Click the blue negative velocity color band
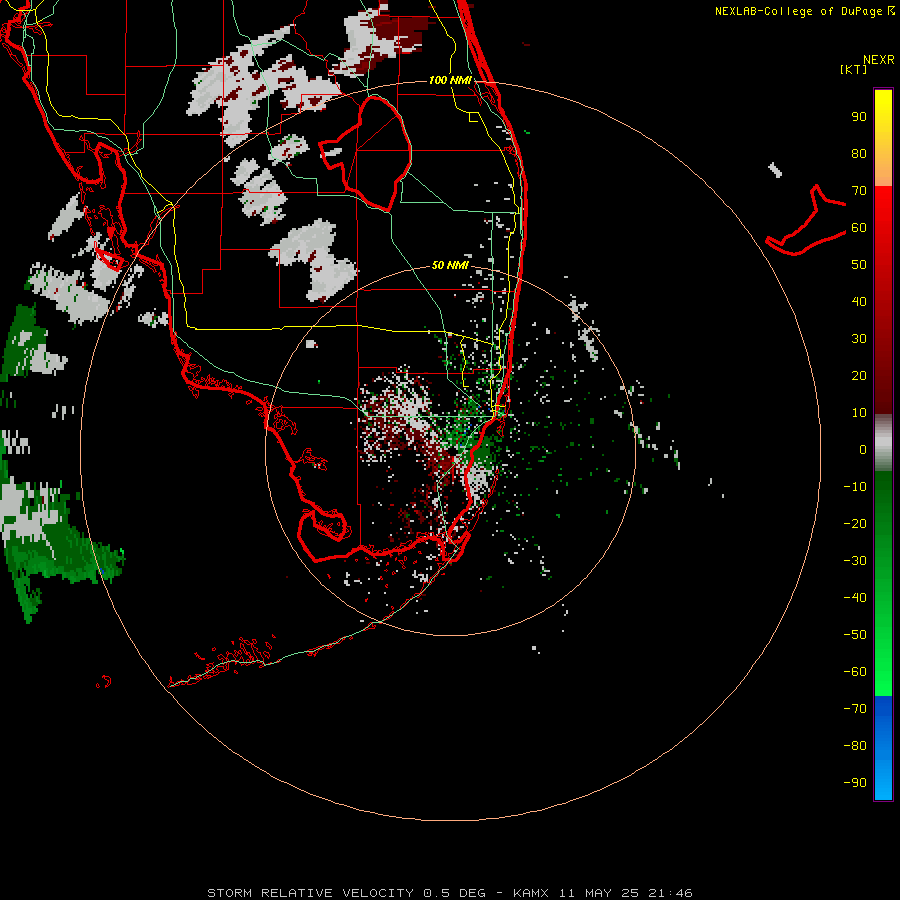 [x=883, y=748]
